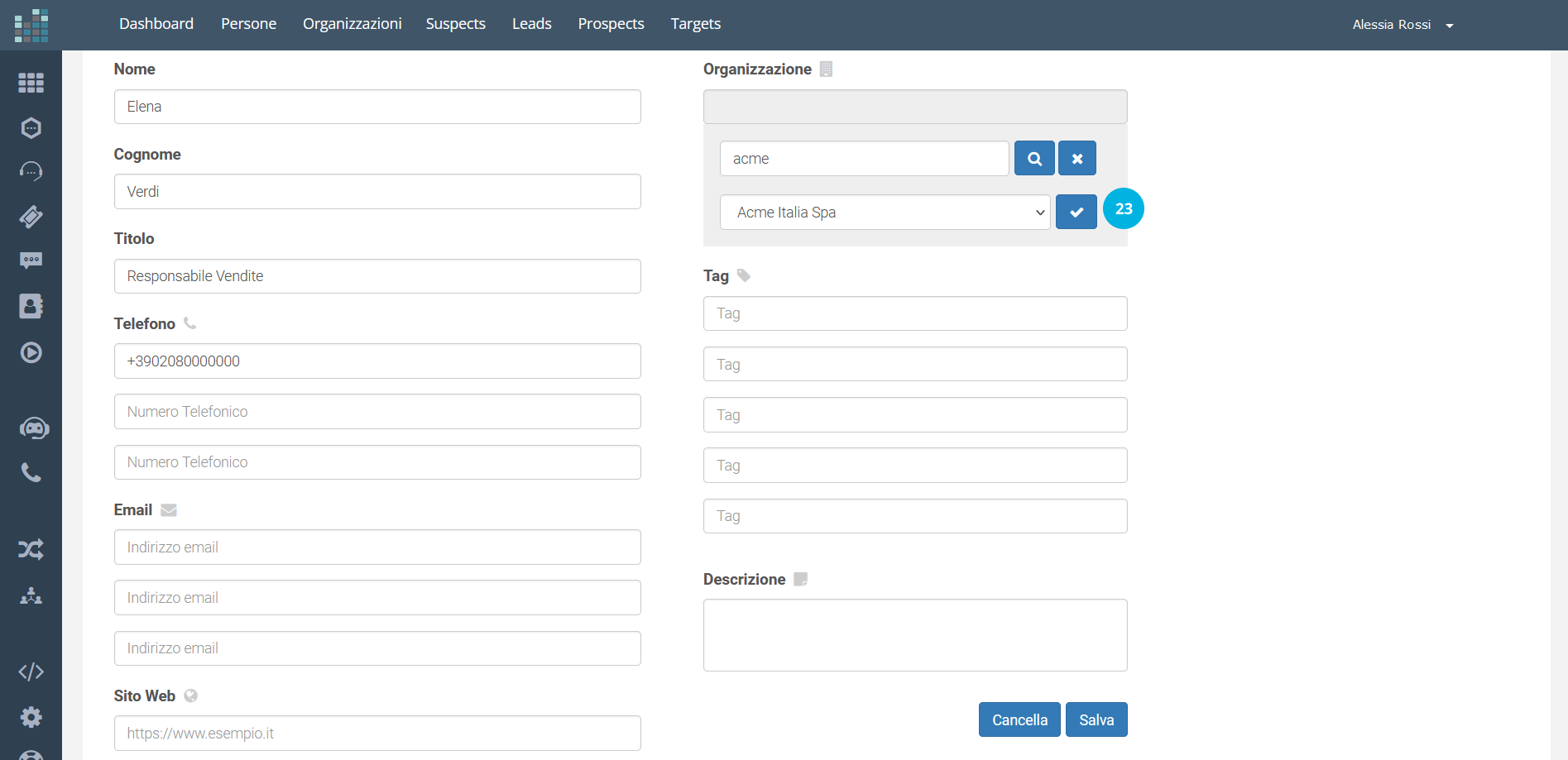Click the note icon beside Descrizione
The width and height of the screenshot is (1568, 760).
point(800,579)
